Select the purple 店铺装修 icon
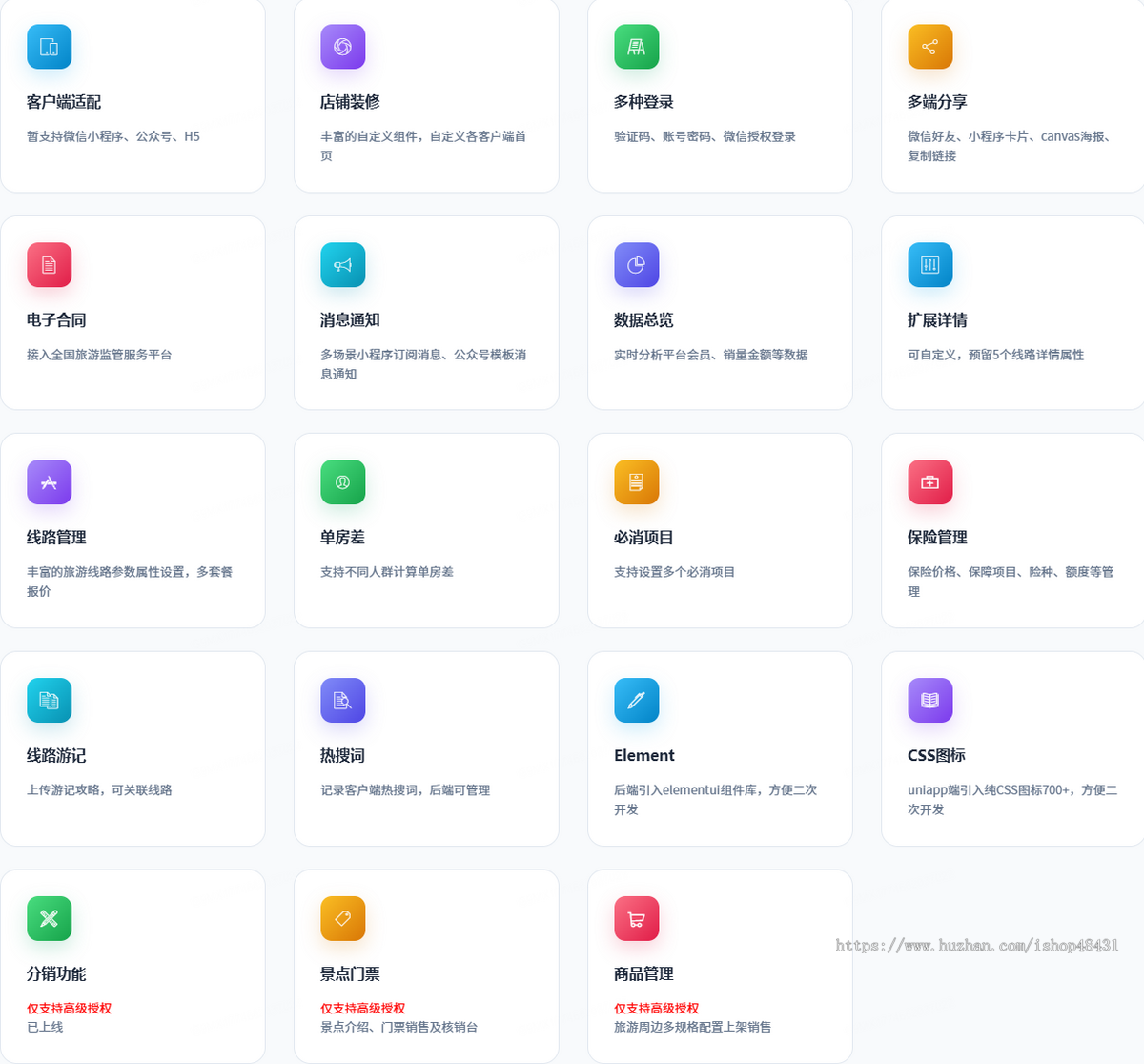 point(343,47)
